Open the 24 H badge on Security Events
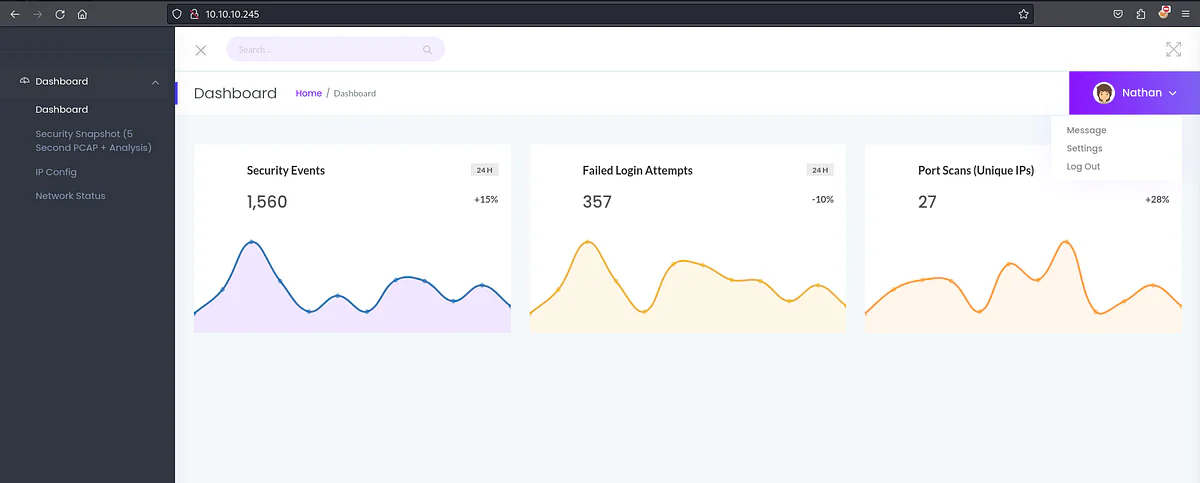 (x=485, y=170)
